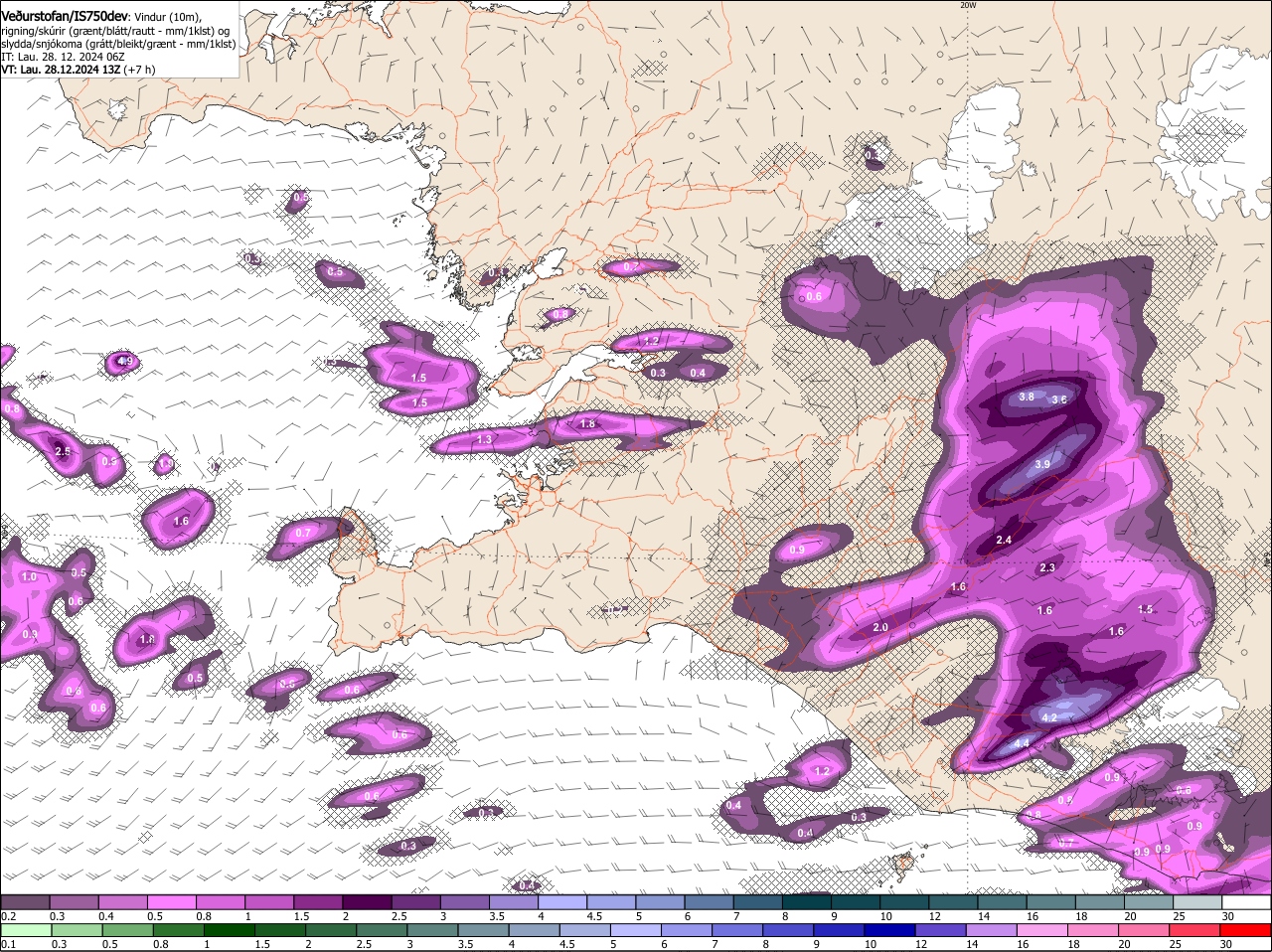Pick the darkest purple legend swatch labeled 2
The width and height of the screenshot is (1272, 952).
(x=366, y=901)
